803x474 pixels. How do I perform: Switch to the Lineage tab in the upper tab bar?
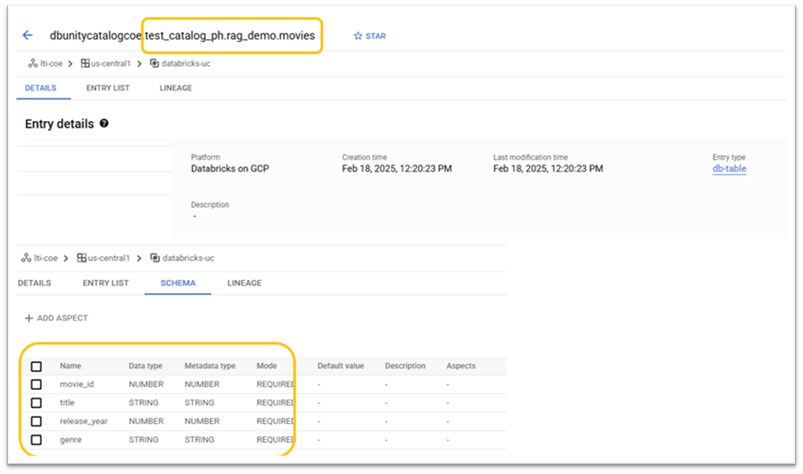176,88
